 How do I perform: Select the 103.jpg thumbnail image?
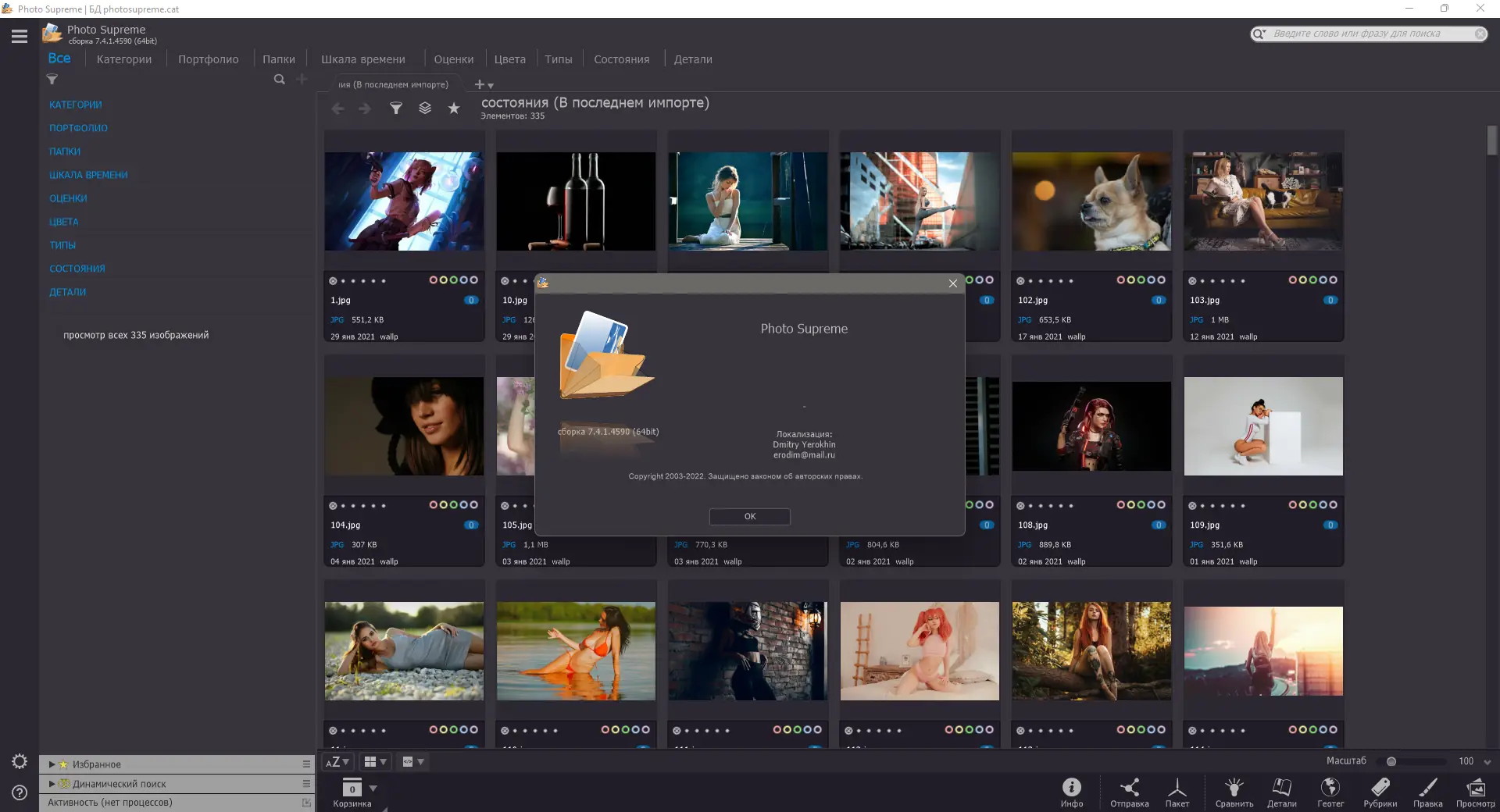pyautogui.click(x=1263, y=201)
